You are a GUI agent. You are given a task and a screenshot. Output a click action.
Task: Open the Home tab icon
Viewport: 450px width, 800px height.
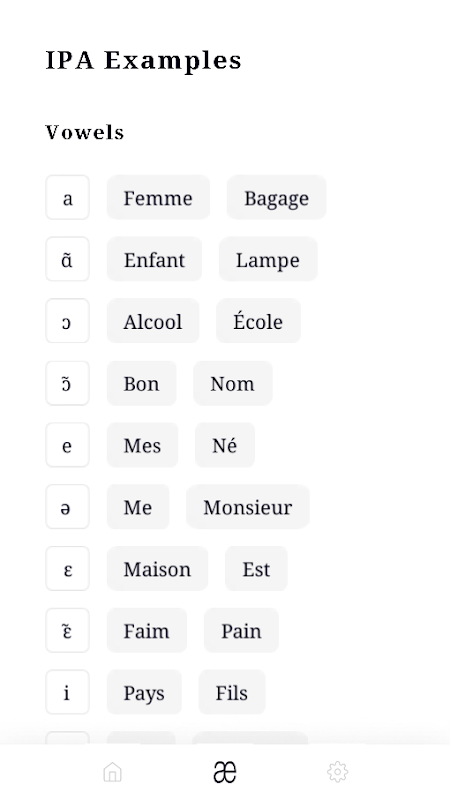(112, 772)
